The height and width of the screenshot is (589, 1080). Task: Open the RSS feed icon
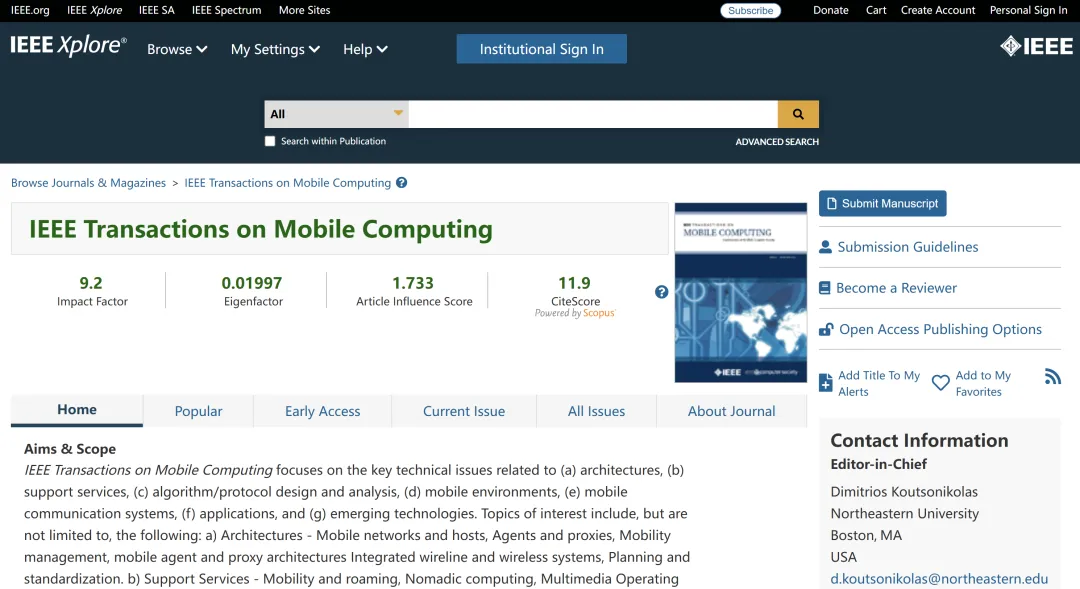pos(1052,377)
